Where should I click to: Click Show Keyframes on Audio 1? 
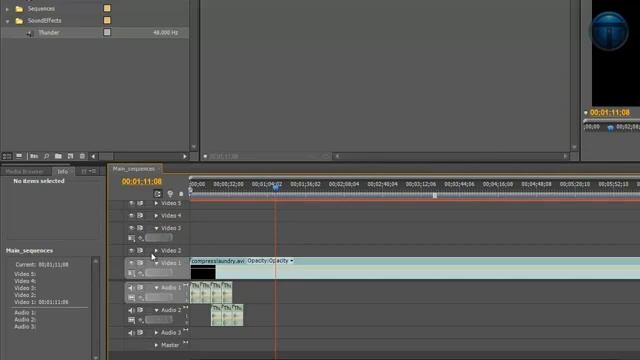click(x=140, y=298)
